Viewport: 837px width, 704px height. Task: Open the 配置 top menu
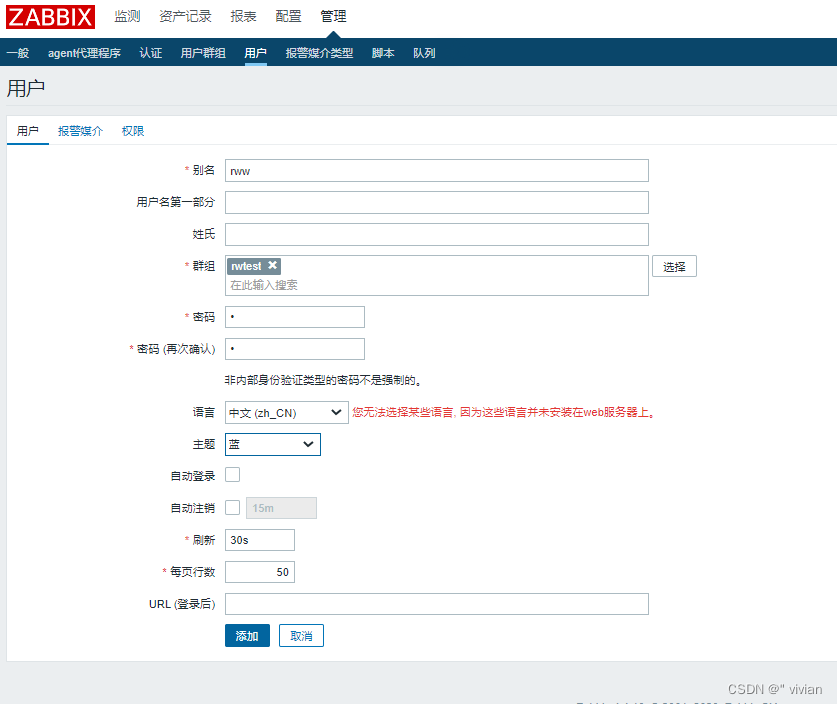point(288,17)
